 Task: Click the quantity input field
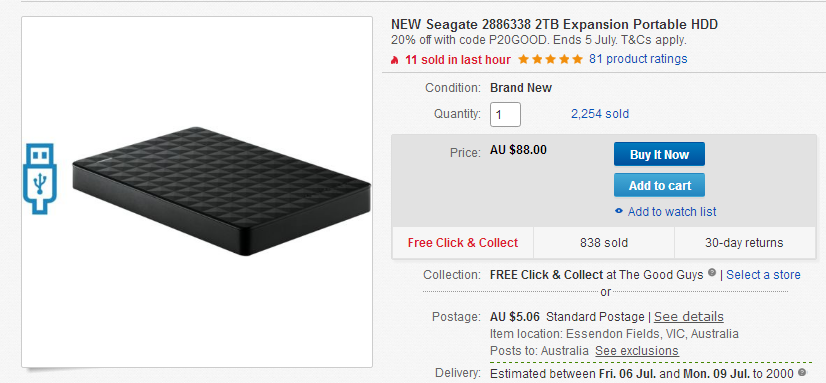505,114
